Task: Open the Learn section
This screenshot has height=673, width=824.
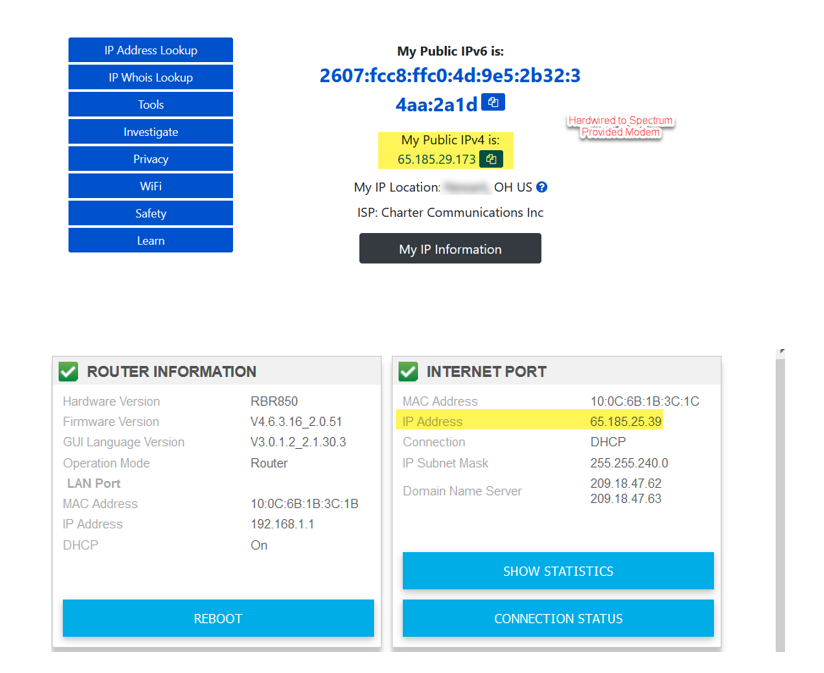Action: point(150,240)
